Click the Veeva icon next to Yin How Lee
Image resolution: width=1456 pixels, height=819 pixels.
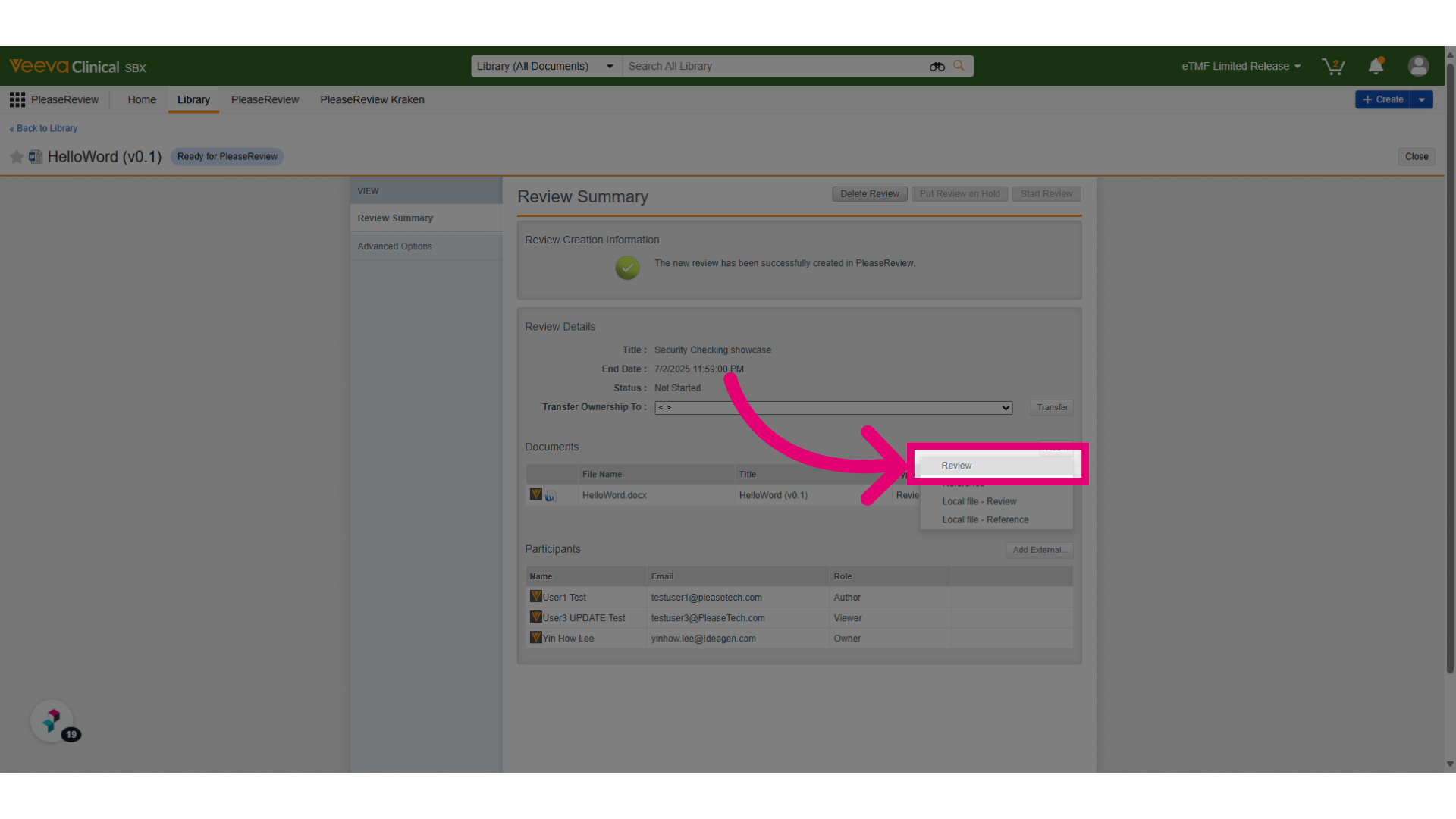536,638
